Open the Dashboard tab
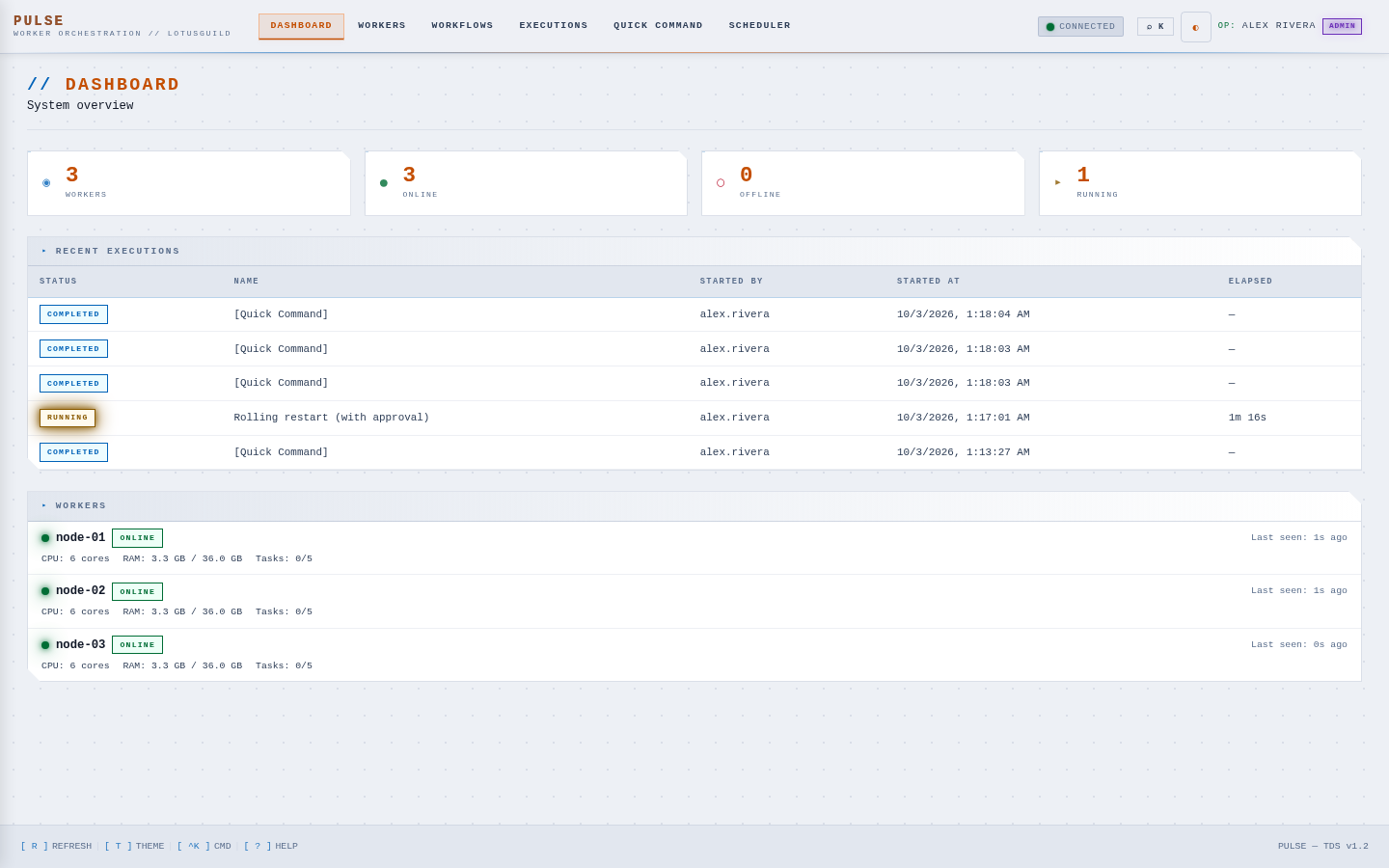Screen dimensions: 1389x868 click(301, 26)
